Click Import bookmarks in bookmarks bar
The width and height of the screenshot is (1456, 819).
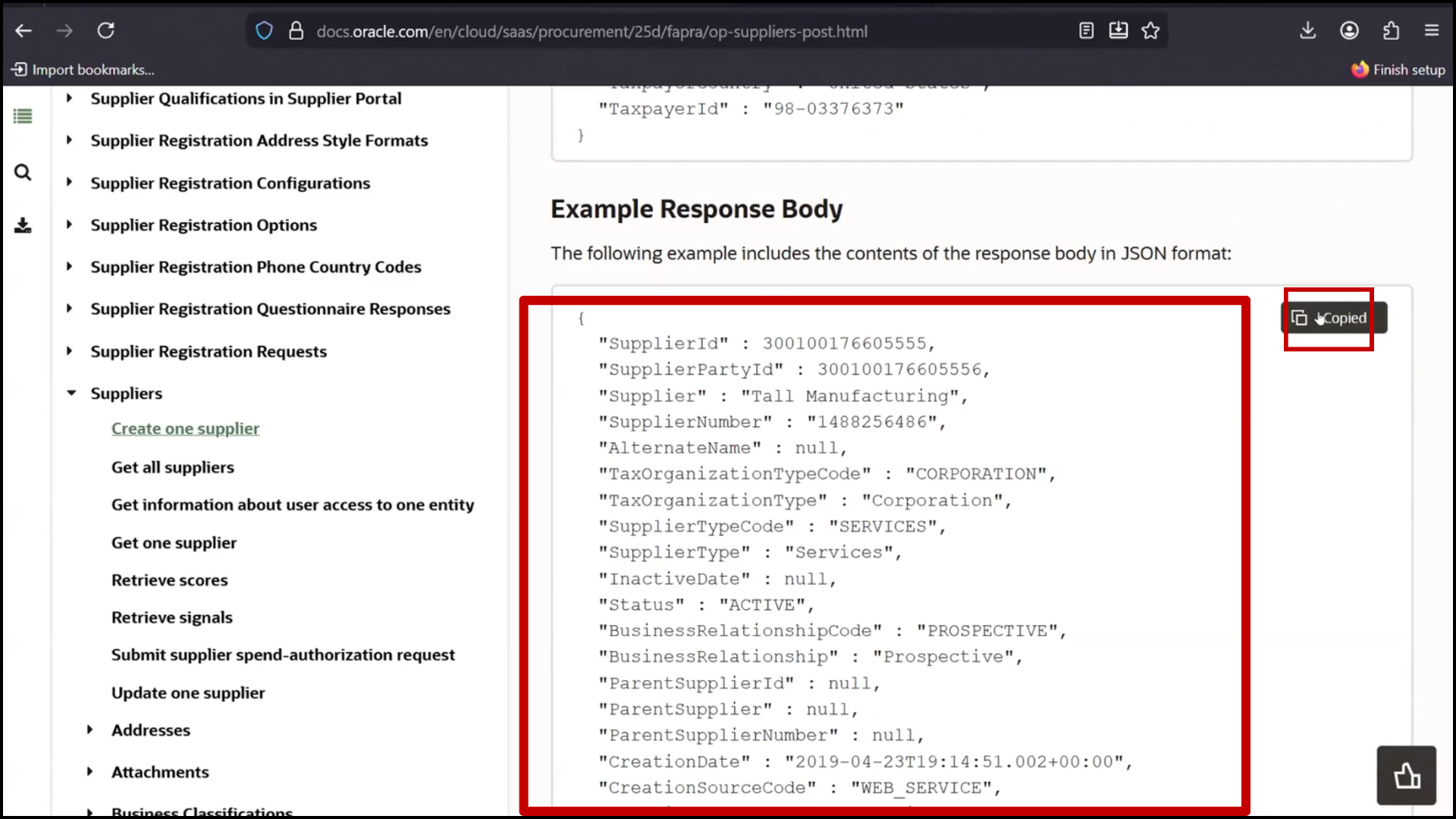[x=83, y=70]
